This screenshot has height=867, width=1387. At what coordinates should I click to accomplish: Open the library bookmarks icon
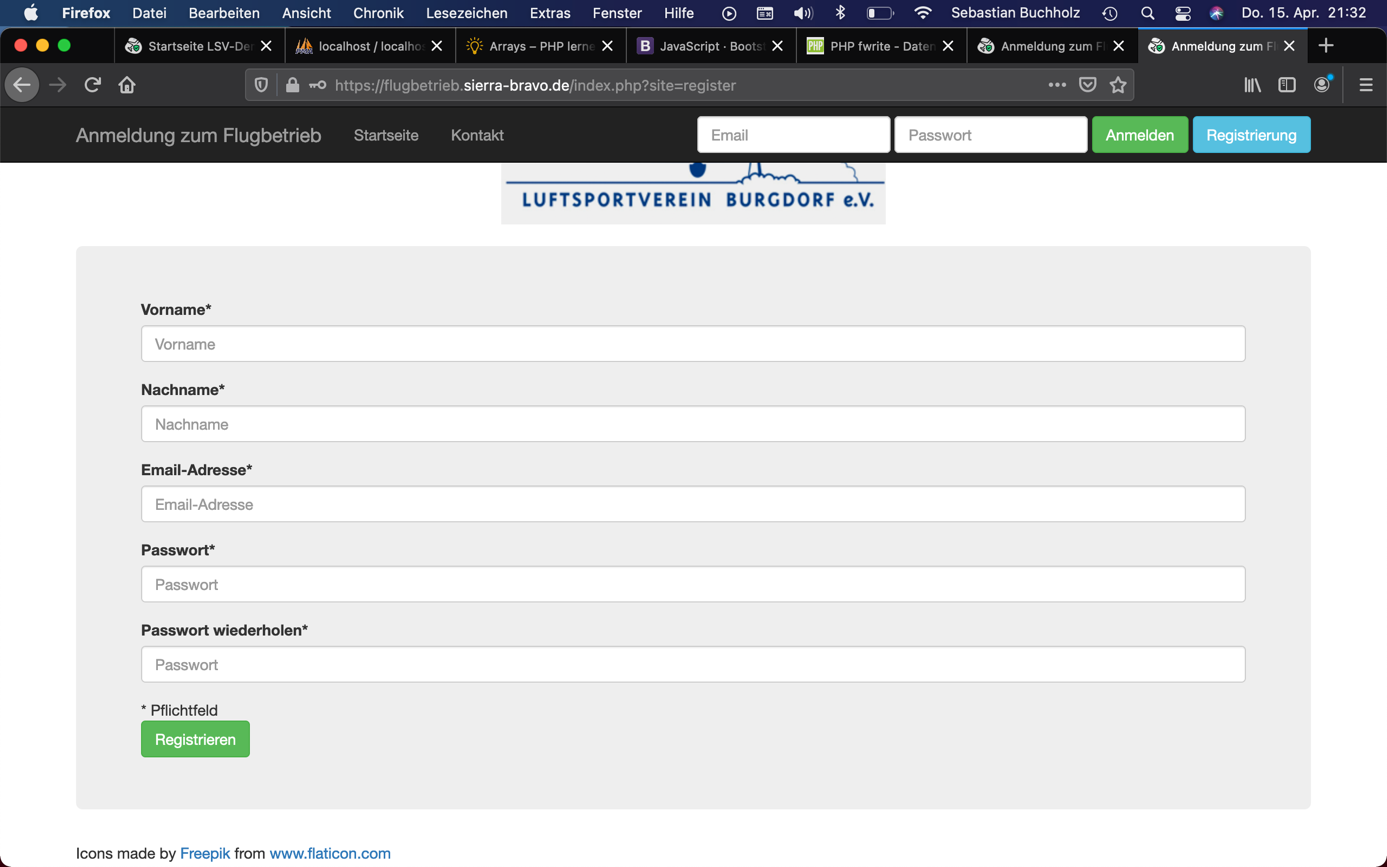click(x=1252, y=85)
